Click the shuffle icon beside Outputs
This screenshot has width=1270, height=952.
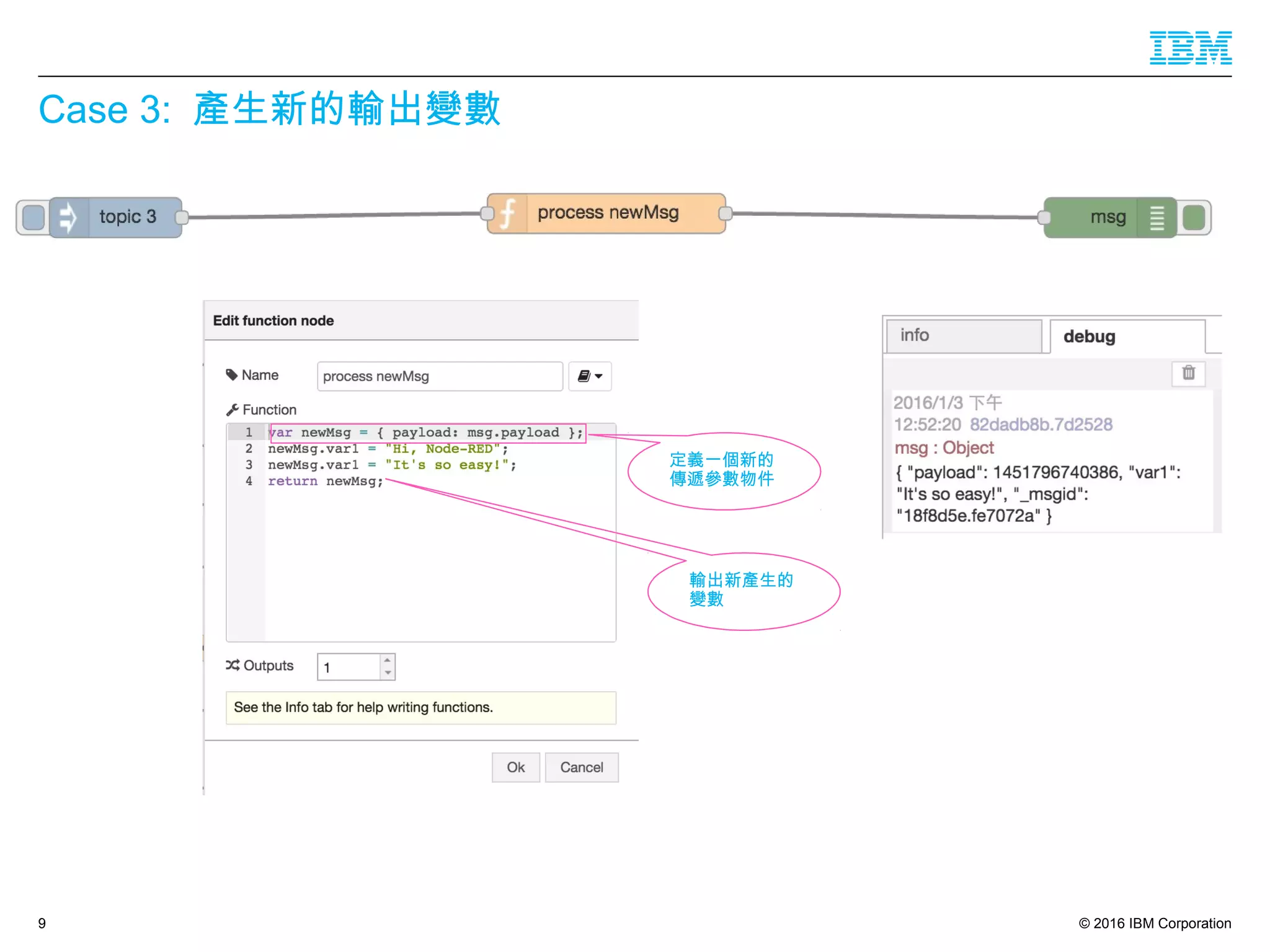click(x=233, y=665)
